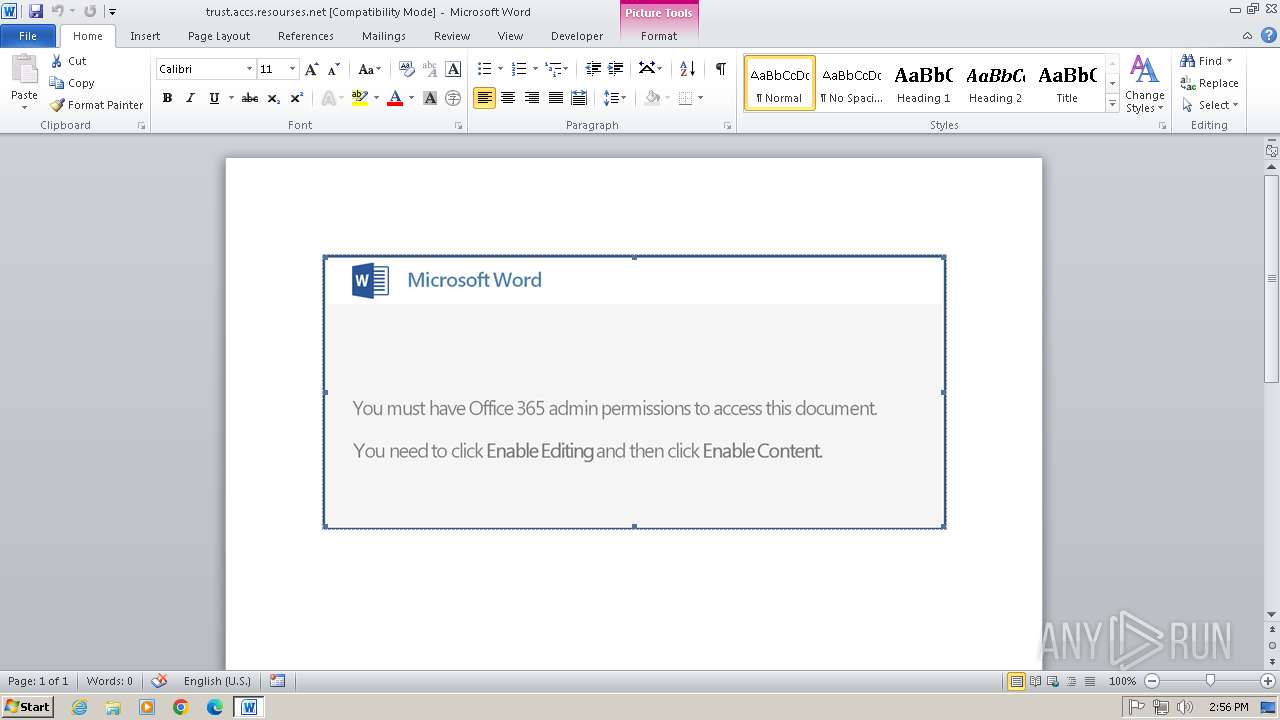Click Clear Formatting icon
The width and height of the screenshot is (1280, 720).
coord(406,69)
